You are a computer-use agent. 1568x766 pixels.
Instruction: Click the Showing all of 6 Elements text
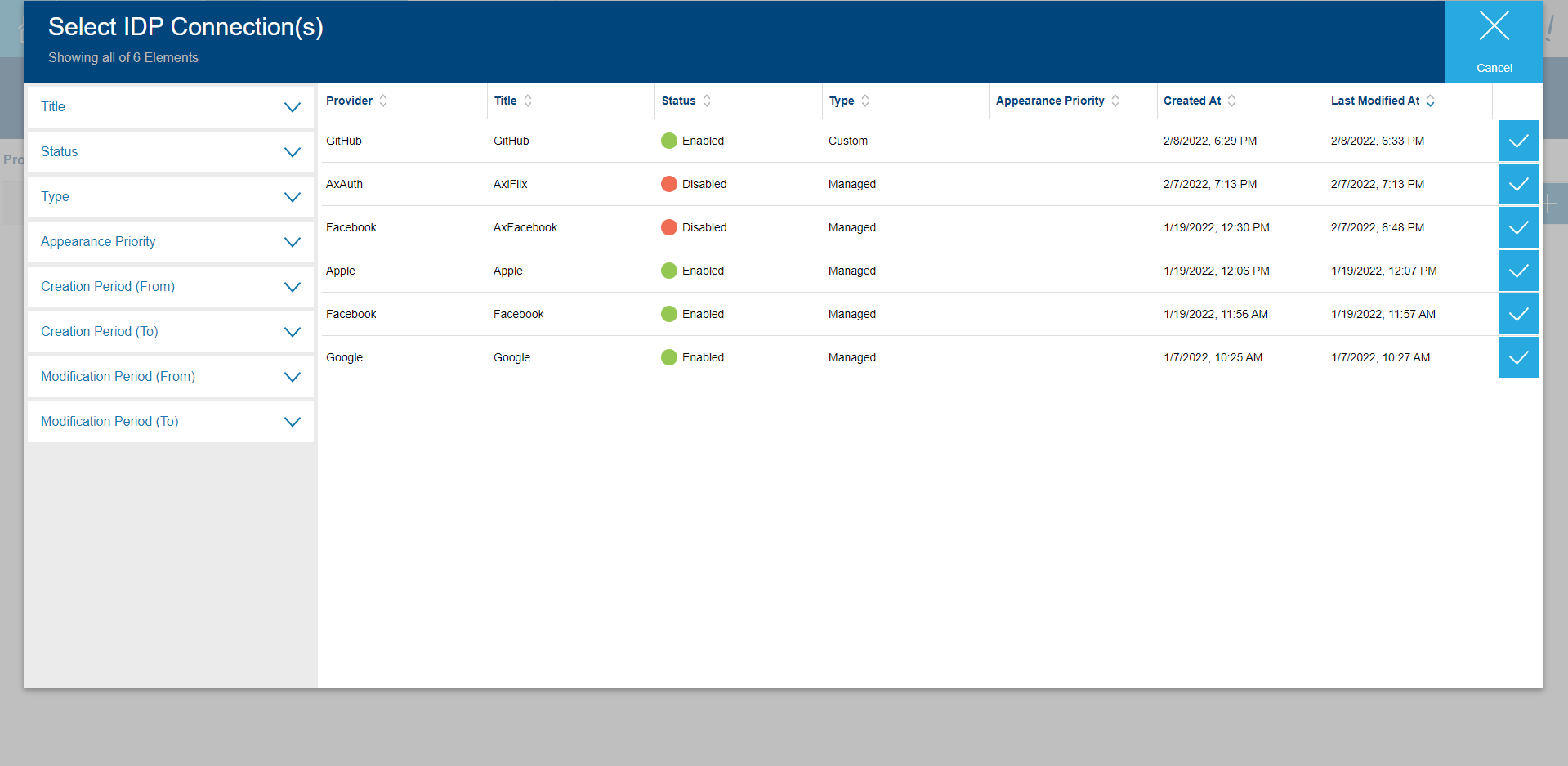tap(123, 57)
